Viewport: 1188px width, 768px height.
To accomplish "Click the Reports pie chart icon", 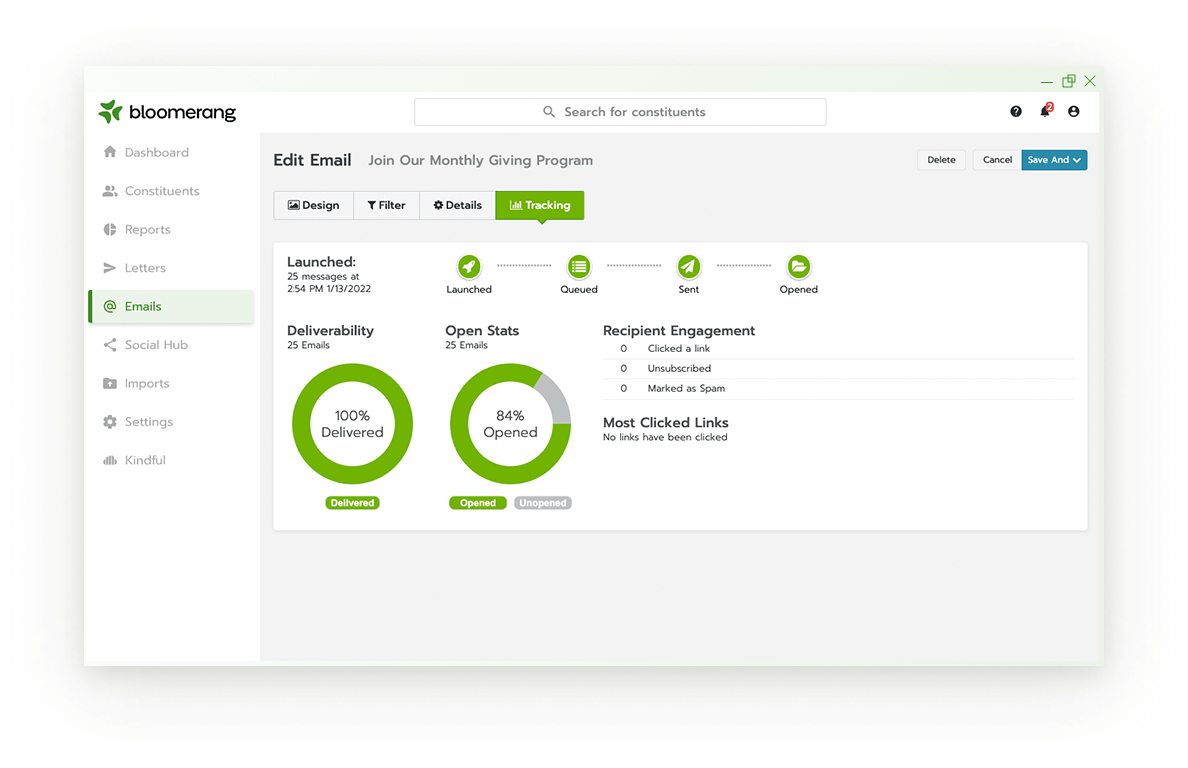I will tap(110, 229).
